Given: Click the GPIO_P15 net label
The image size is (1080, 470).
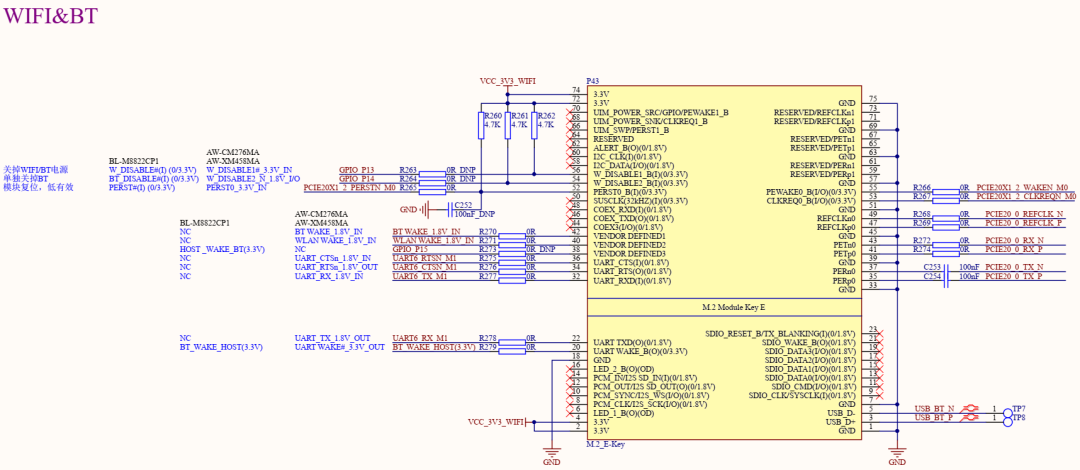Looking at the screenshot, I should (x=410, y=249).
